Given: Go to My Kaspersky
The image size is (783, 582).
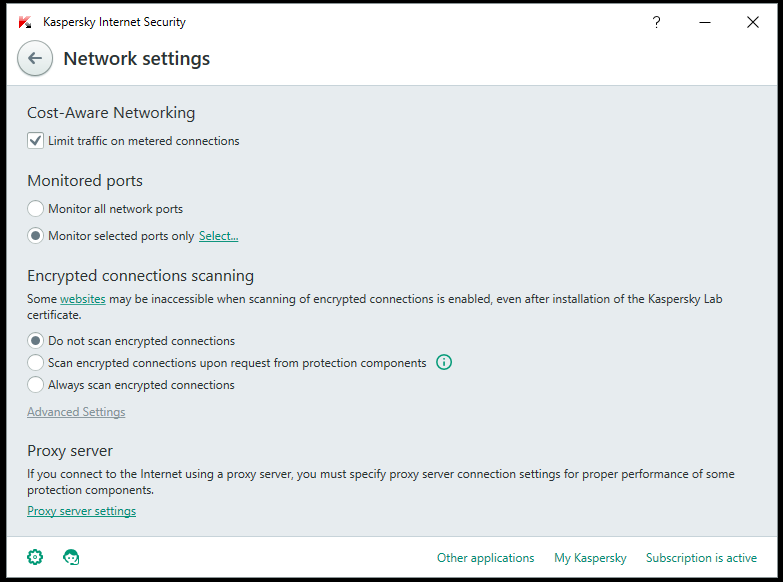Looking at the screenshot, I should pyautogui.click(x=590, y=558).
